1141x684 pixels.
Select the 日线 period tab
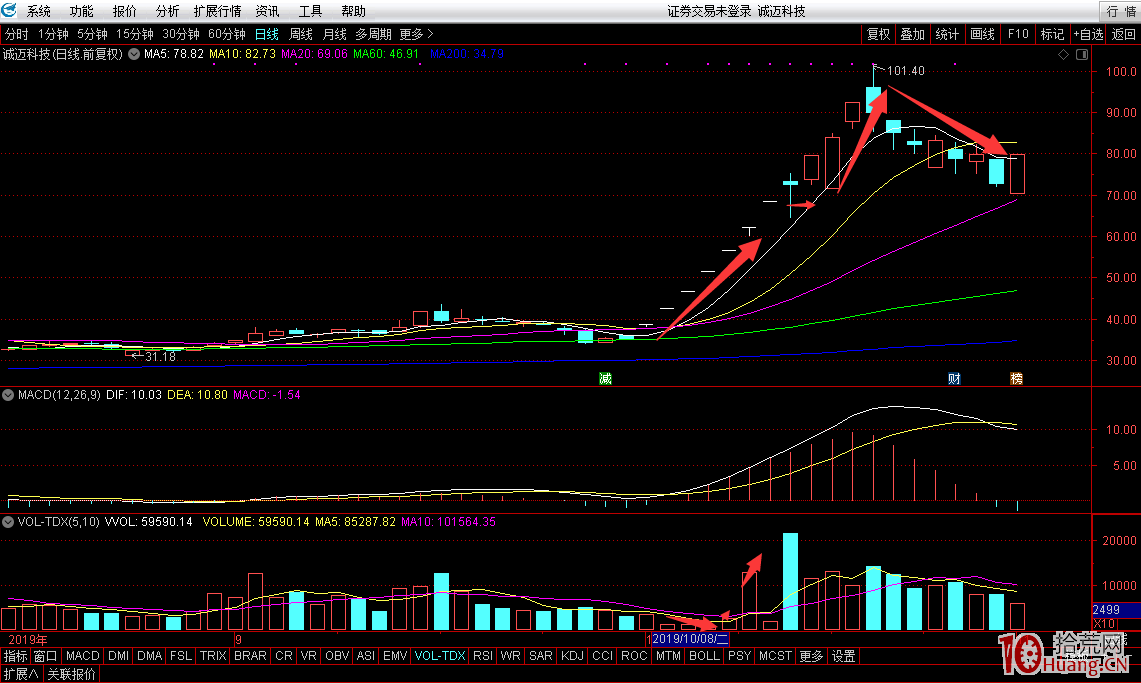pos(266,34)
